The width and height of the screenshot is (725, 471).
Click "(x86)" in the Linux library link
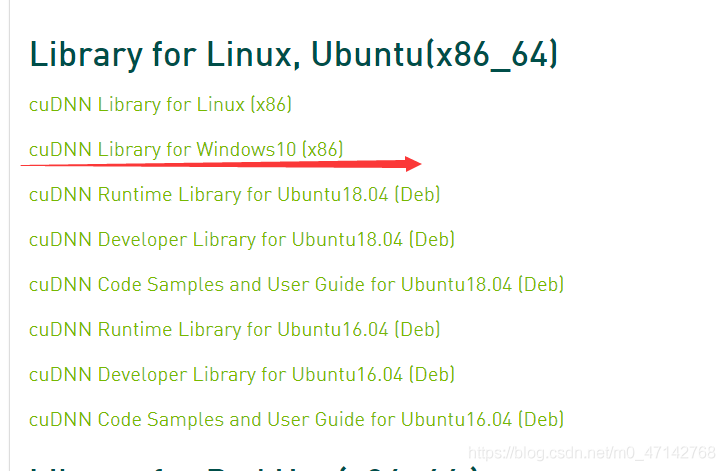[271, 104]
